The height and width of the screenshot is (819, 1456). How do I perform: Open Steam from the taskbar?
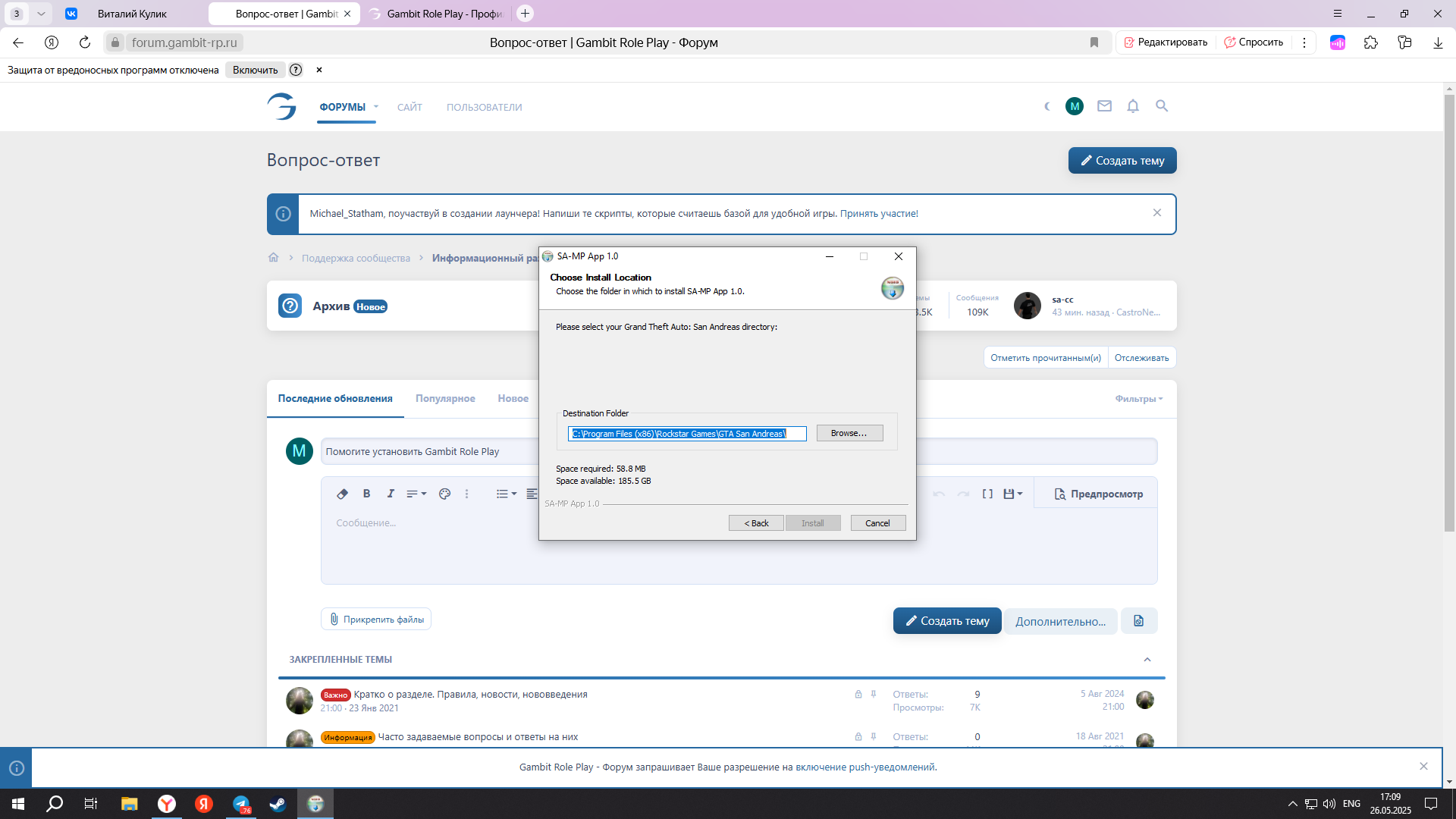pyautogui.click(x=278, y=804)
